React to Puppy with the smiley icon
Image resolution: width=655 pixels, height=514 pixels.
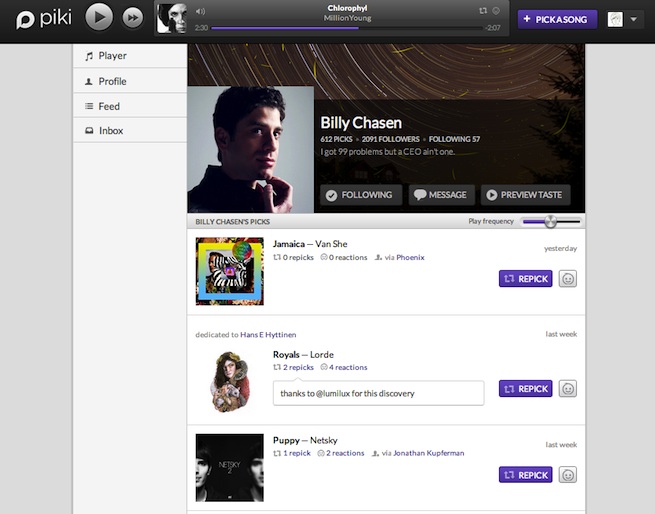coord(568,475)
